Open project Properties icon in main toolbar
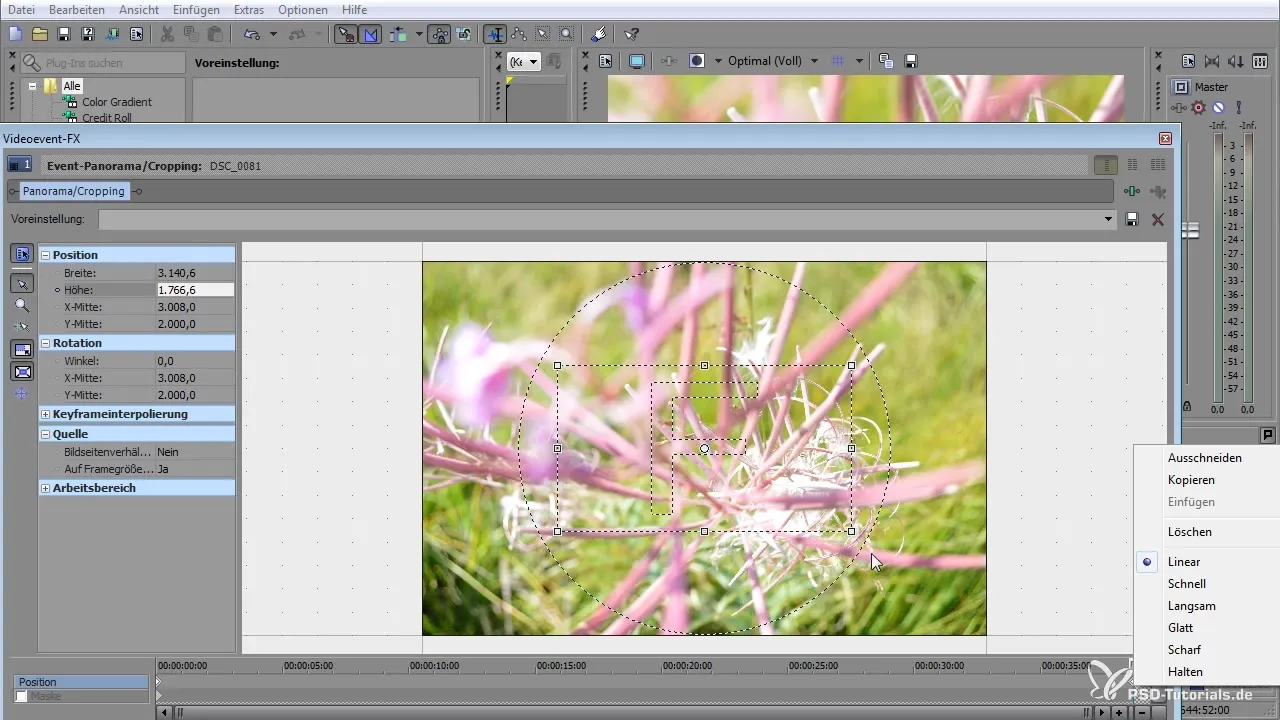1280x720 pixels. pyautogui.click(x=136, y=34)
